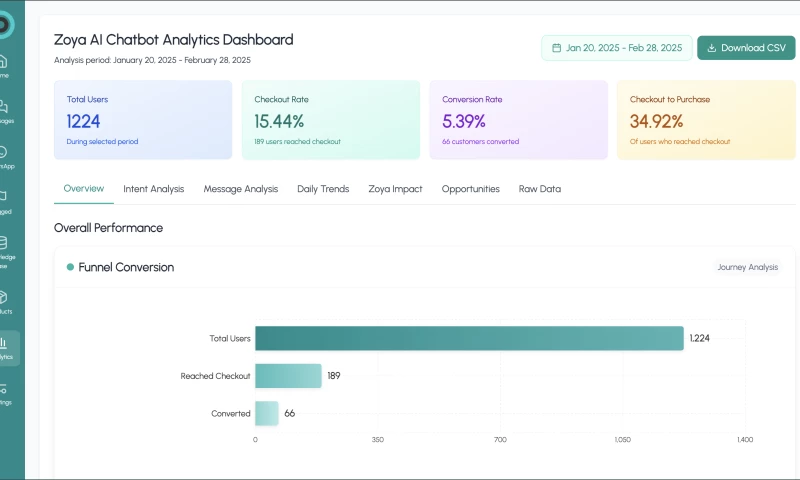The image size is (800, 480).
Task: Click the Total Users bar in funnel chart
Action: point(469,338)
